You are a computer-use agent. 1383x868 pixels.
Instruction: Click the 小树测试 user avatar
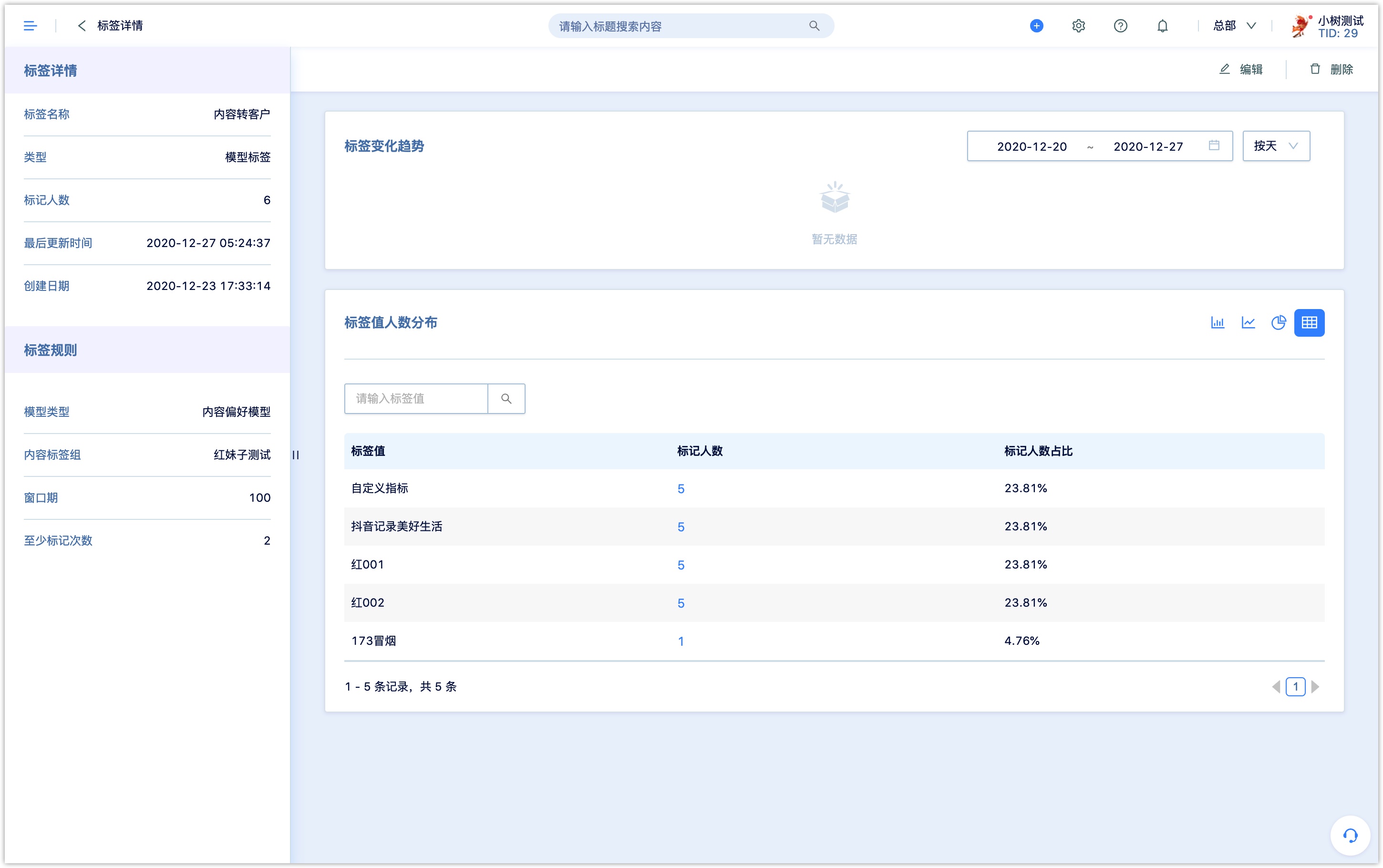pyautogui.click(x=1300, y=26)
